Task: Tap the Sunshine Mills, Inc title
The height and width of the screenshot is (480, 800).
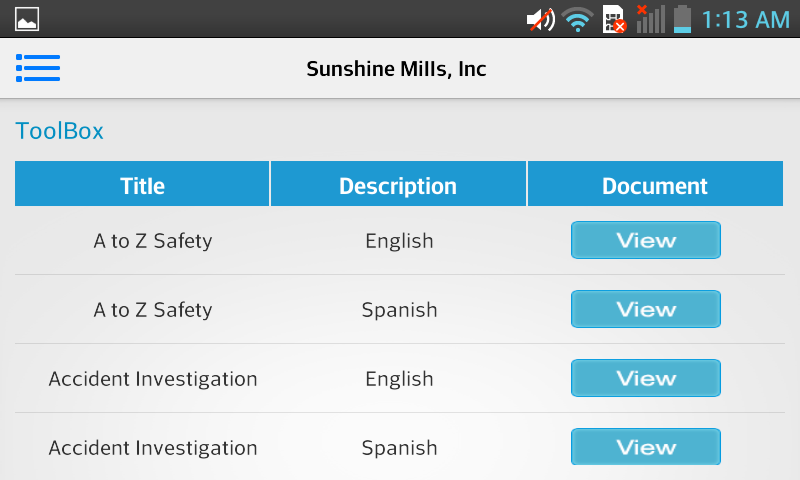Action: coord(396,69)
